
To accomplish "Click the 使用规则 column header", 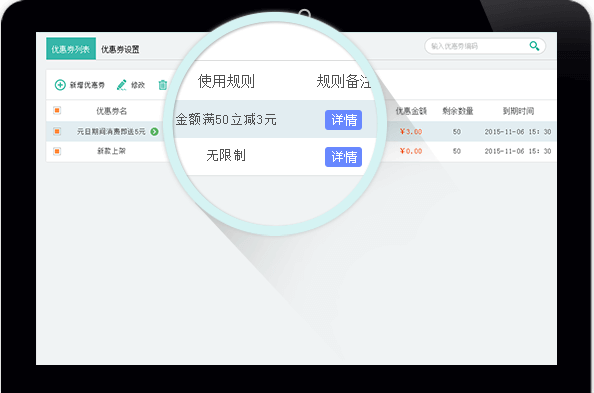I will (x=226, y=81).
